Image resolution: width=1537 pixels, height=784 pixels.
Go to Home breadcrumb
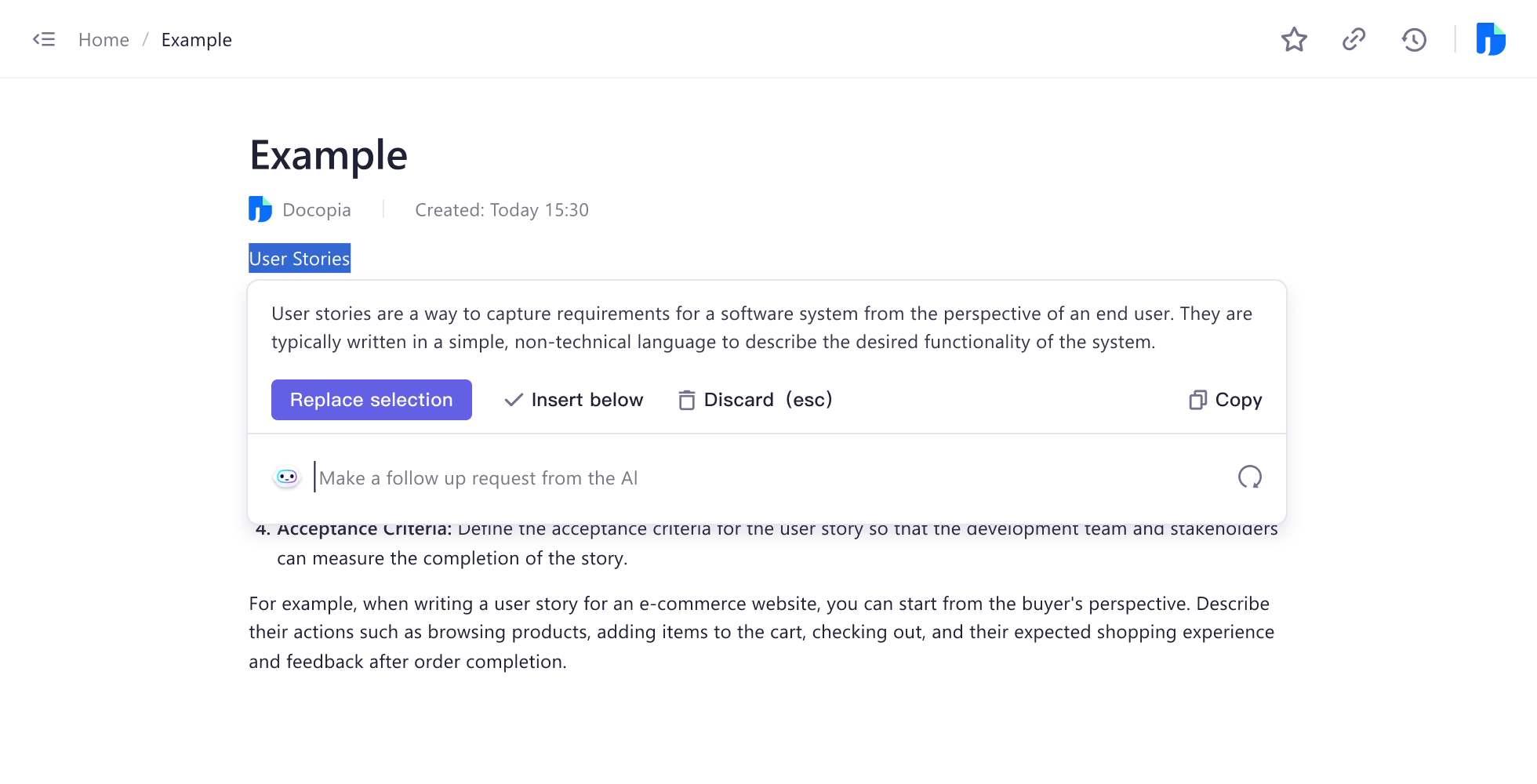click(x=104, y=40)
